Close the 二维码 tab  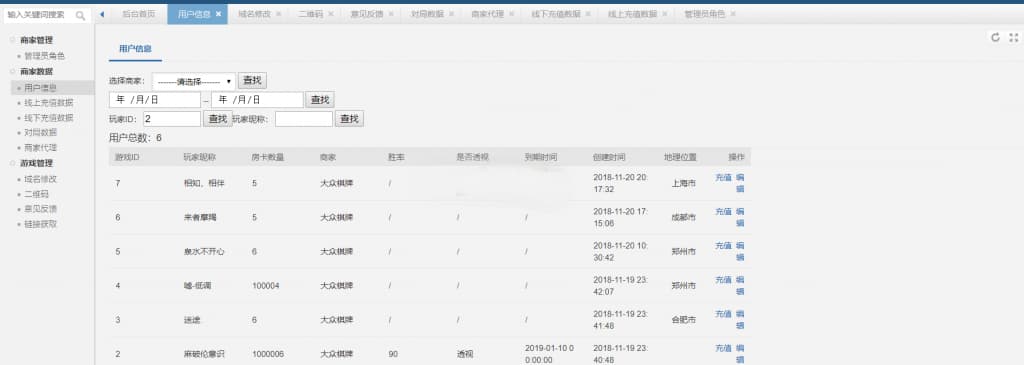tap(330, 14)
